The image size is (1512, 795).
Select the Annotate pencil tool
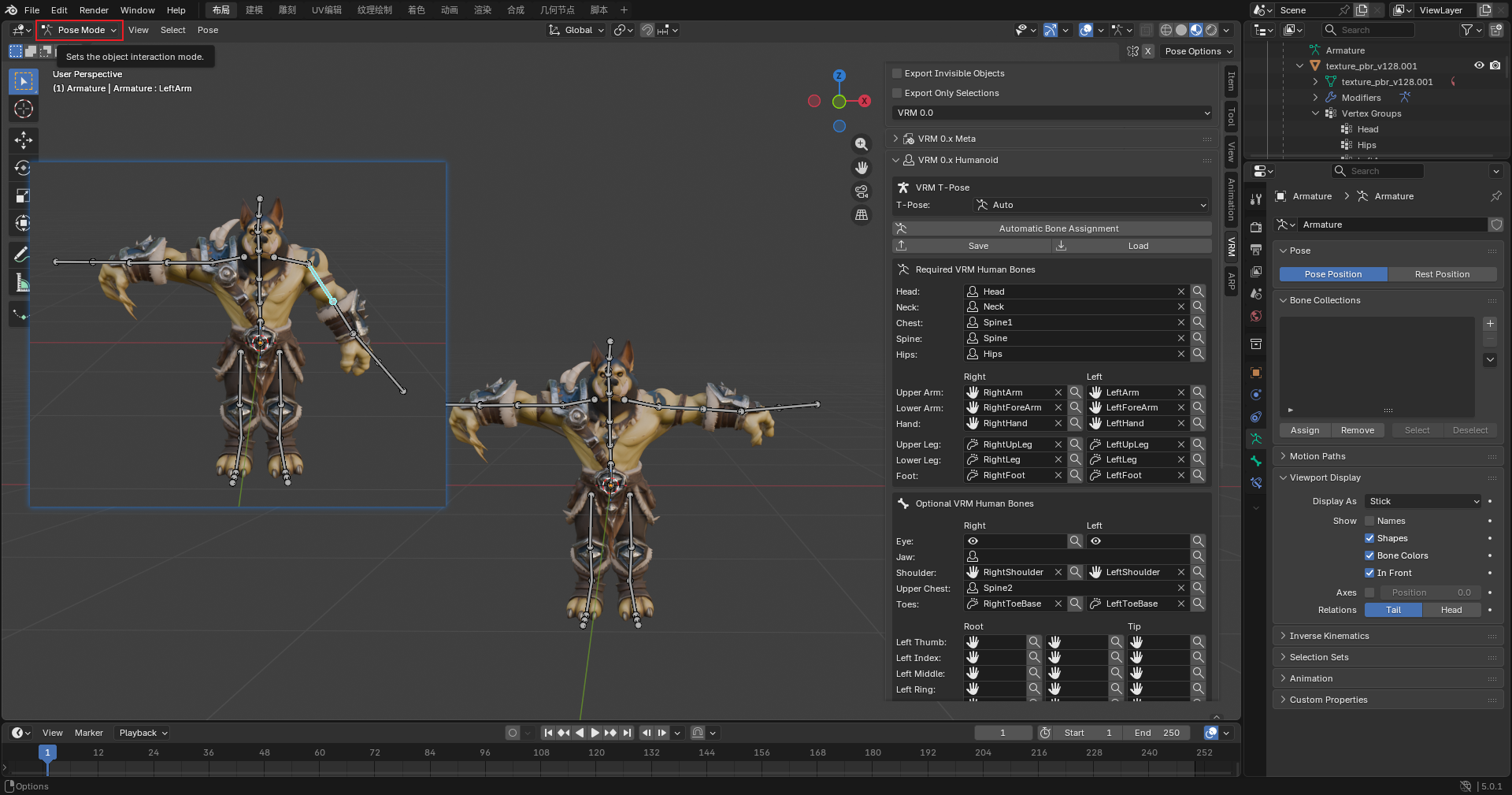pyautogui.click(x=24, y=254)
